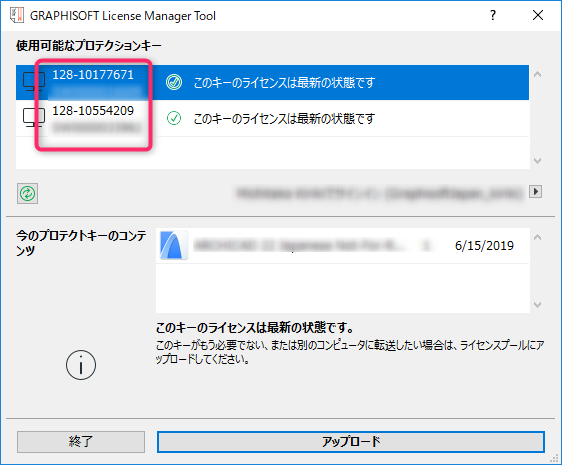
Task: Click the 終了 exit button
Action: click(81, 442)
